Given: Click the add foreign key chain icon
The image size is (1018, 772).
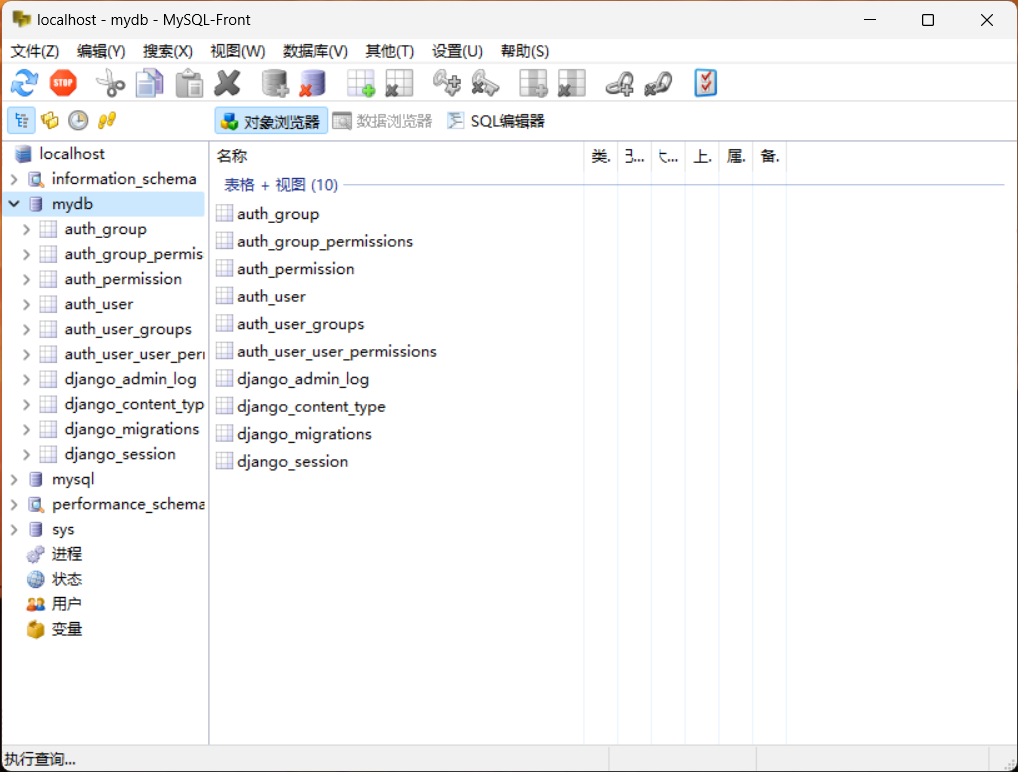Looking at the screenshot, I should tap(619, 83).
